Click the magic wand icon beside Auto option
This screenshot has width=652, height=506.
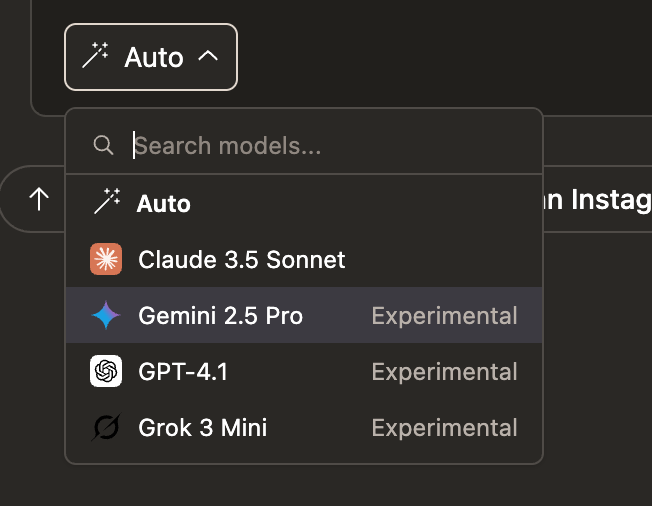click(106, 203)
